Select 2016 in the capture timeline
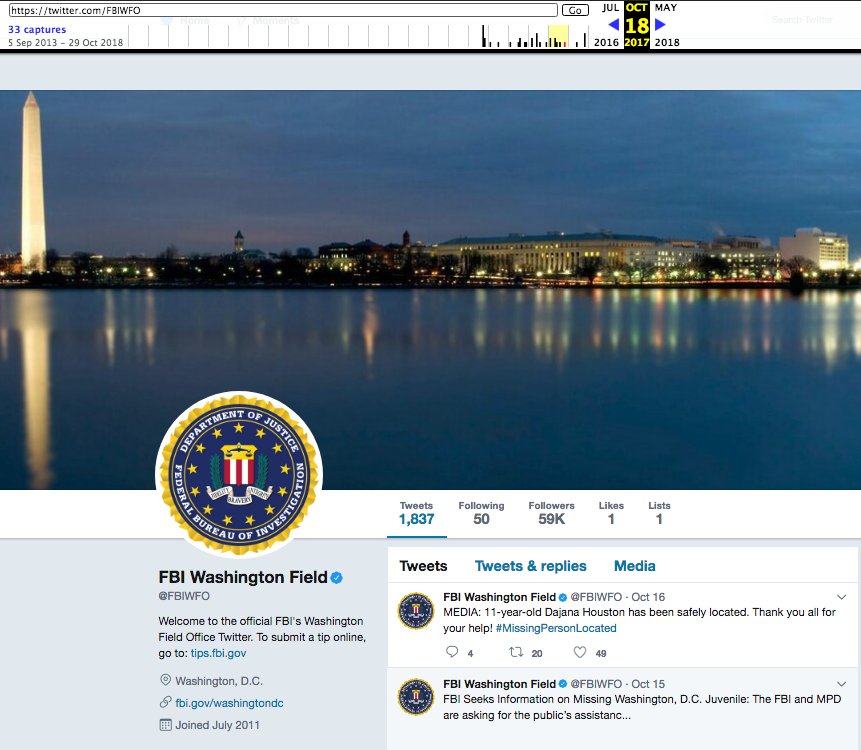This screenshot has width=861, height=750. point(606,42)
